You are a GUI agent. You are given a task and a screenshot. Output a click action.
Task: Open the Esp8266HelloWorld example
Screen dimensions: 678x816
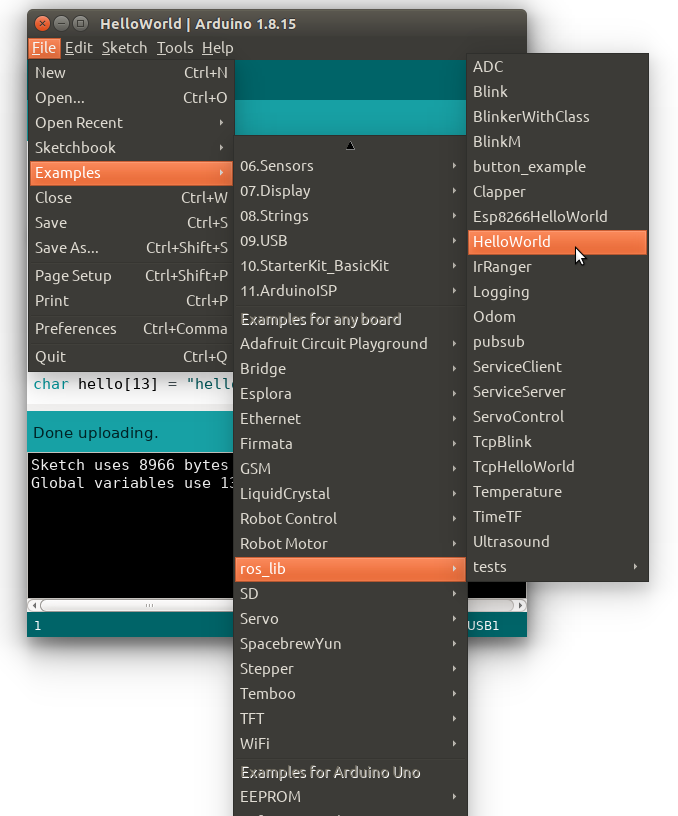click(557, 217)
